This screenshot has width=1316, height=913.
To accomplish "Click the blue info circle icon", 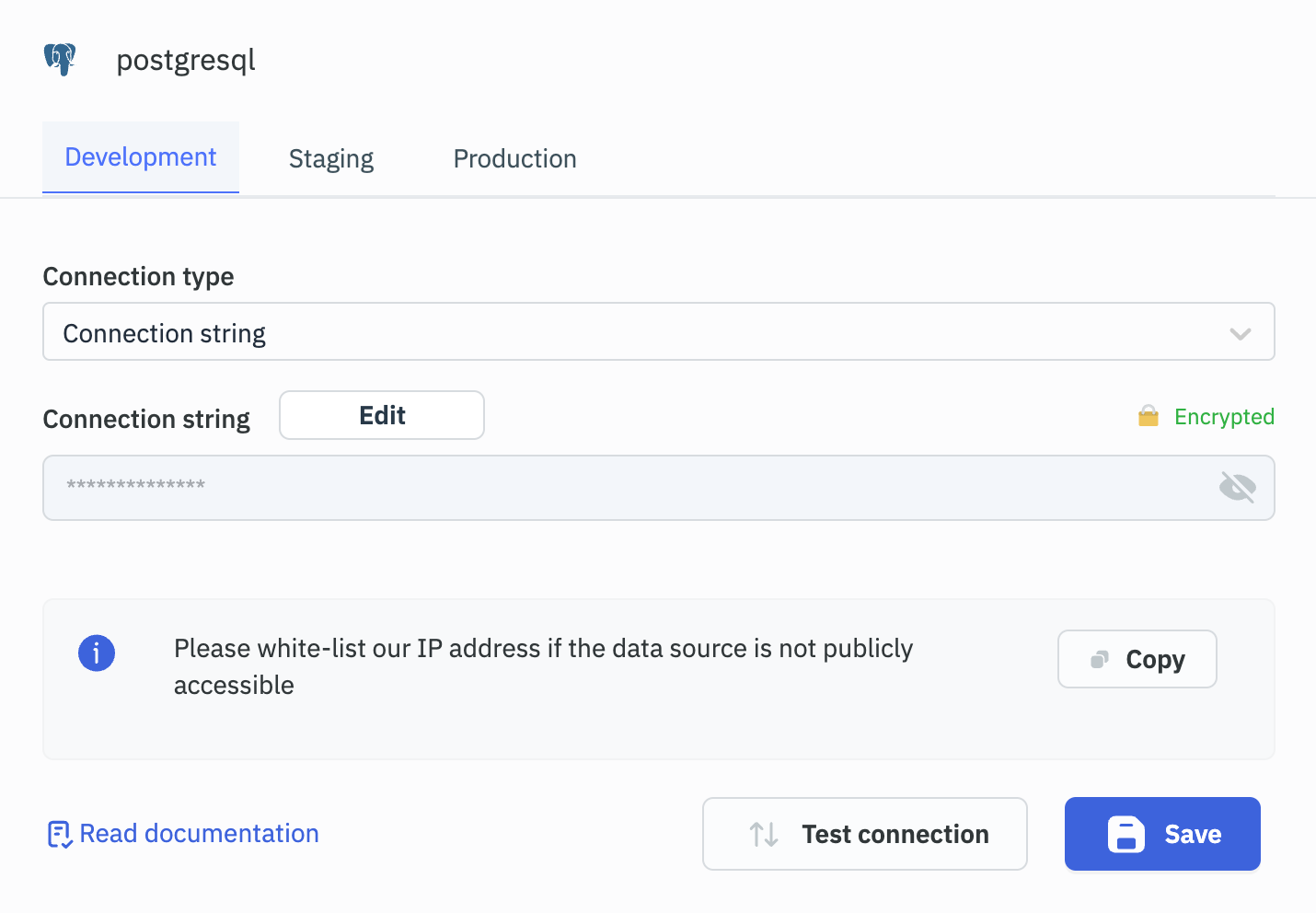I will pyautogui.click(x=97, y=653).
